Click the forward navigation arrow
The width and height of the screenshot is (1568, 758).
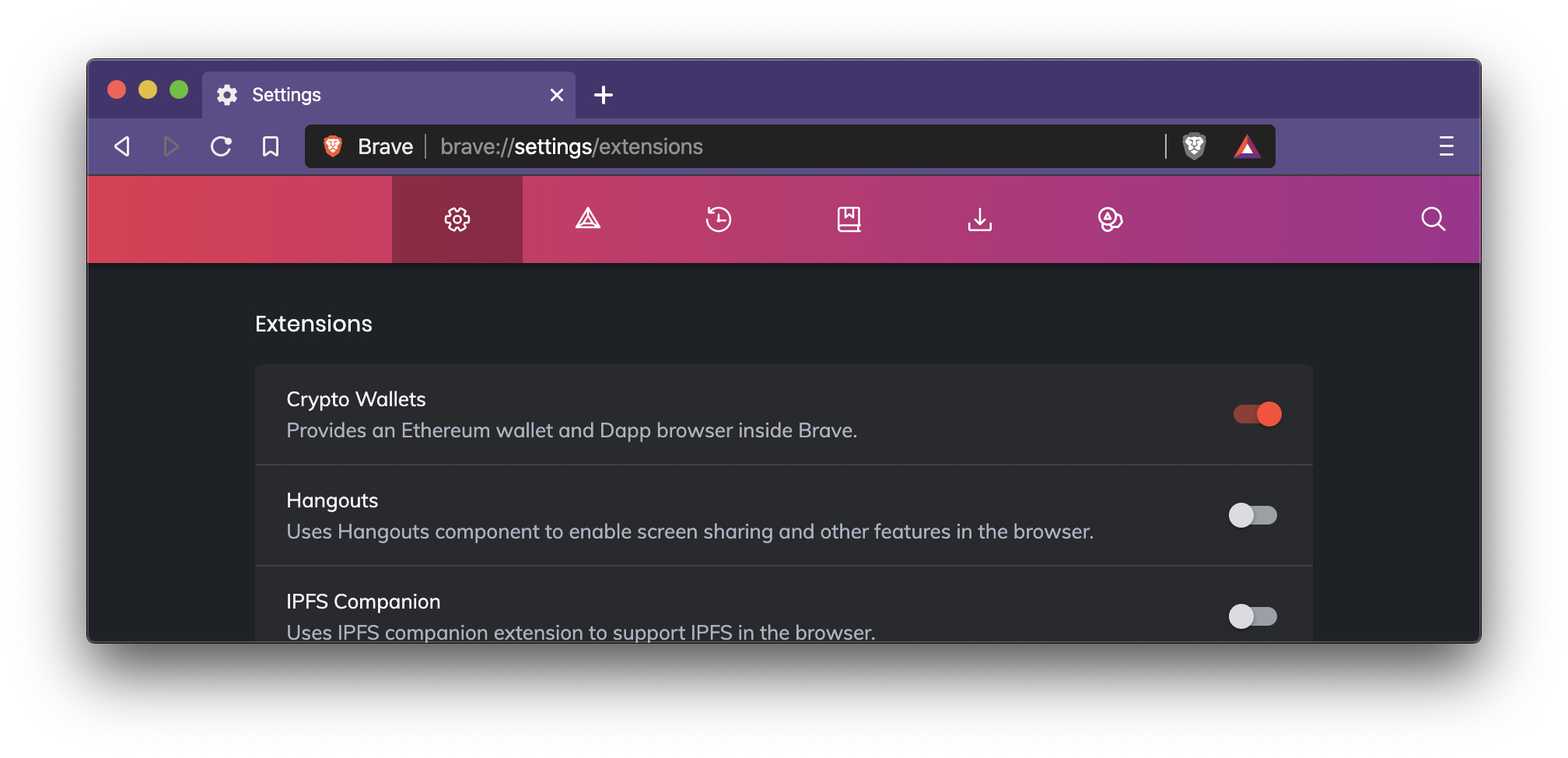click(x=171, y=146)
